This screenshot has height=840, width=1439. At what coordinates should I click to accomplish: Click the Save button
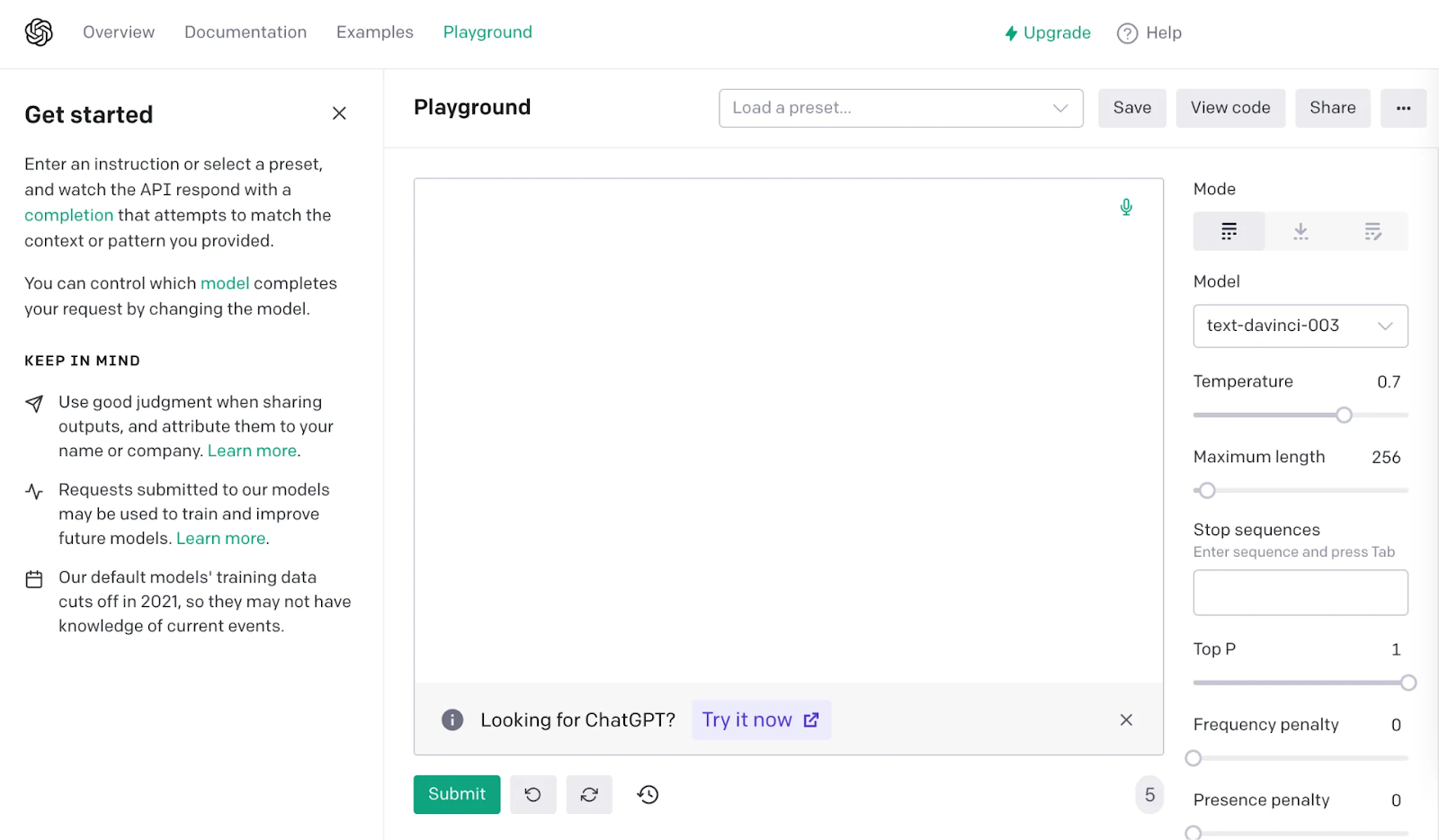(1131, 108)
